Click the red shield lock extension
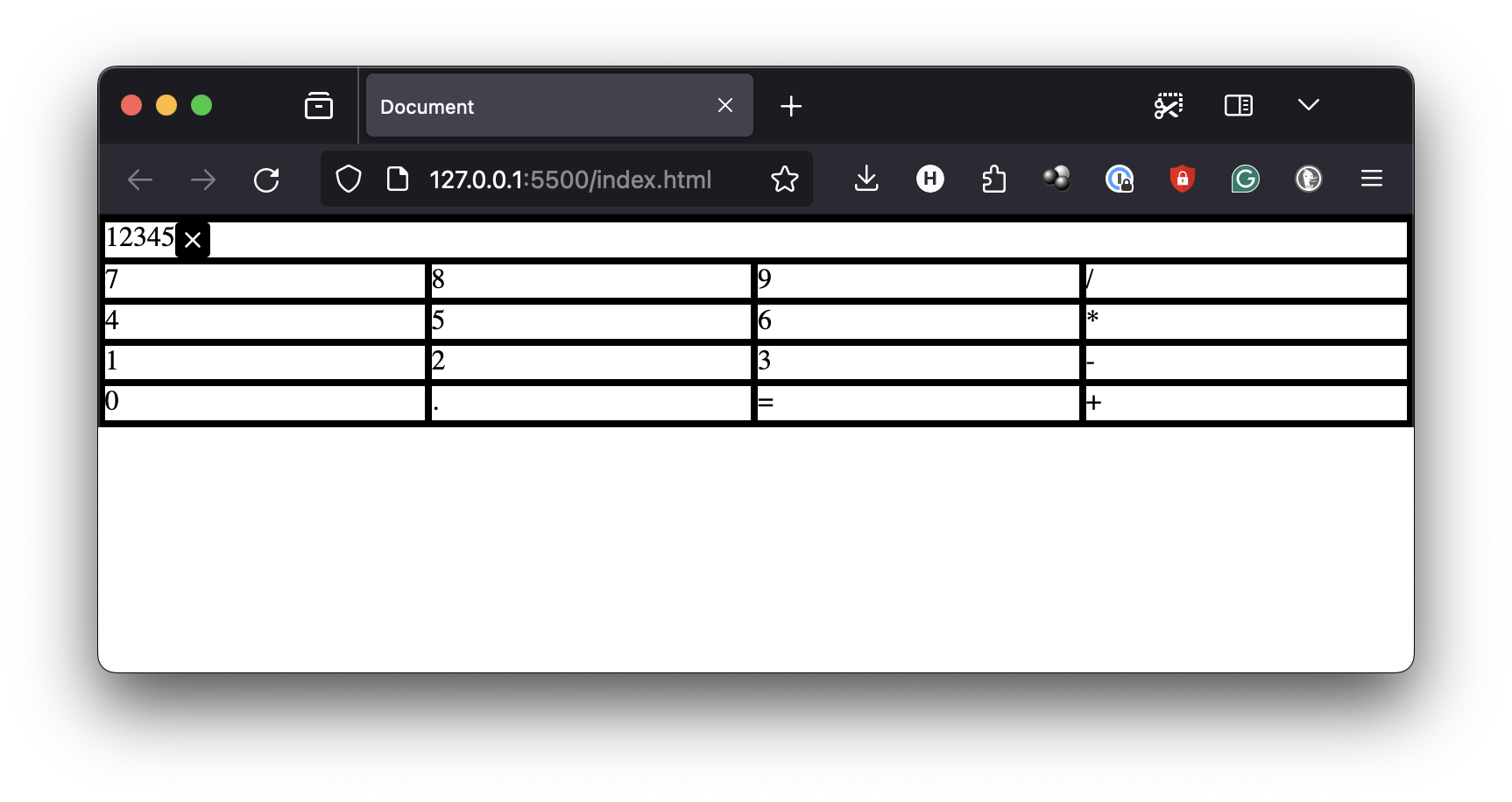 [x=1182, y=179]
